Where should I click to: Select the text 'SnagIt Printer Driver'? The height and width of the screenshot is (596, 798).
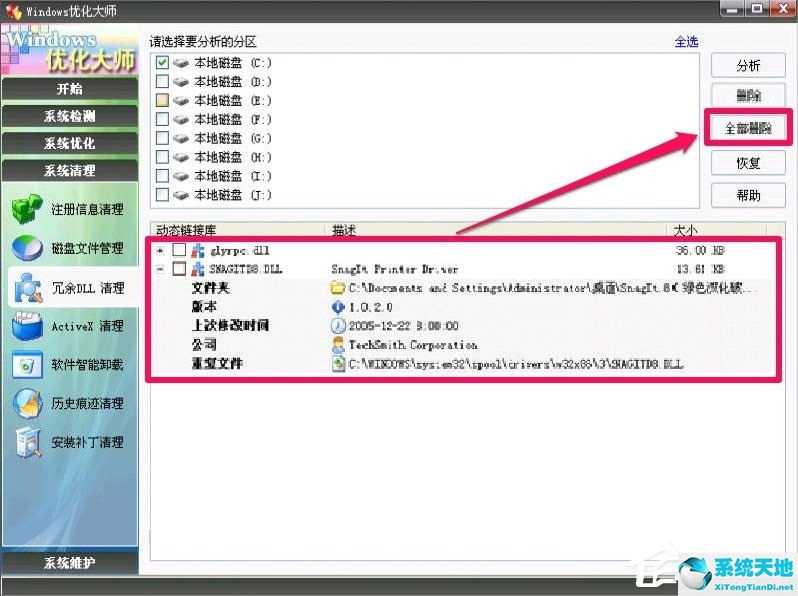[394, 269]
